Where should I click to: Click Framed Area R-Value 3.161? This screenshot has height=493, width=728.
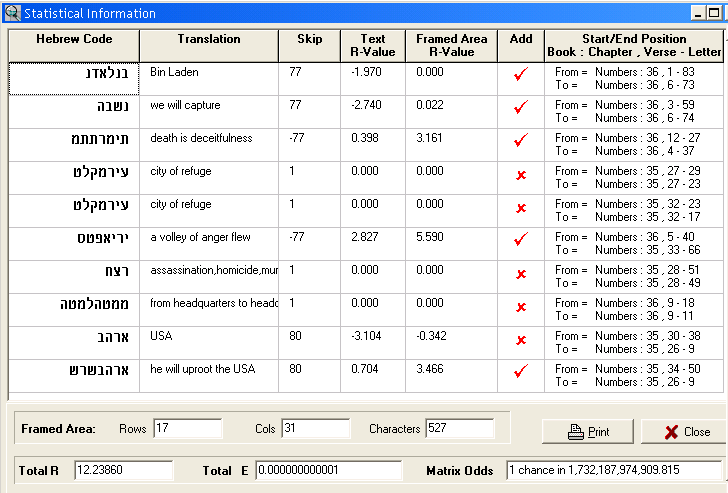429,138
